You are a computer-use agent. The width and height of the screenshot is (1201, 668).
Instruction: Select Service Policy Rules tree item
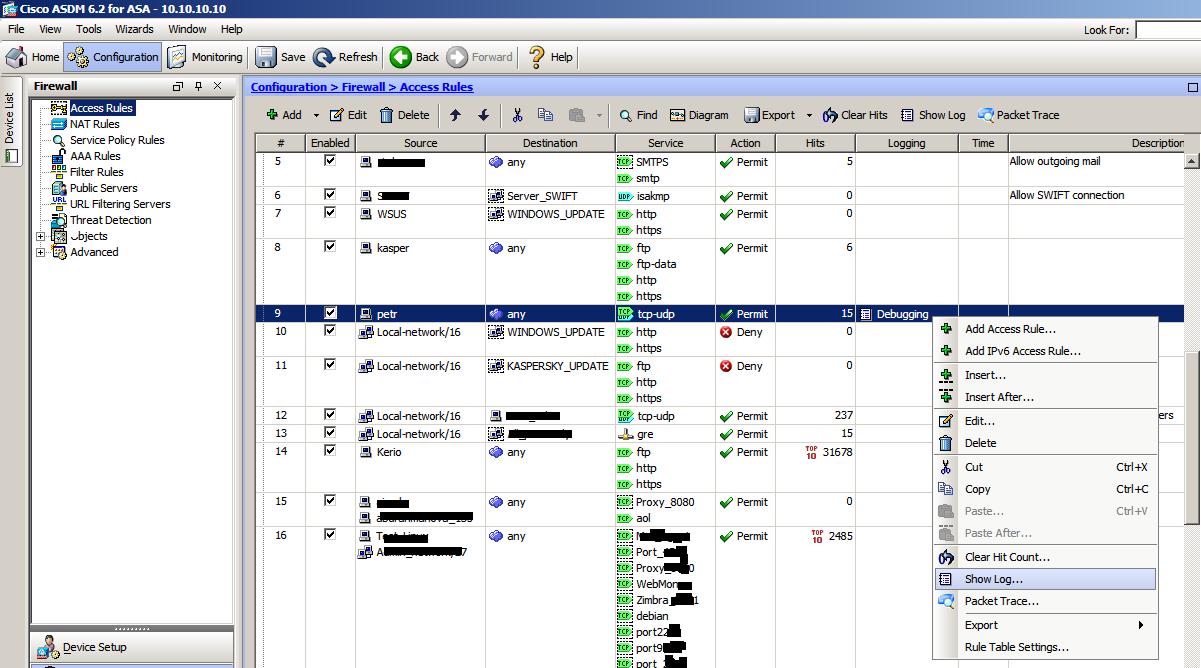(x=117, y=140)
